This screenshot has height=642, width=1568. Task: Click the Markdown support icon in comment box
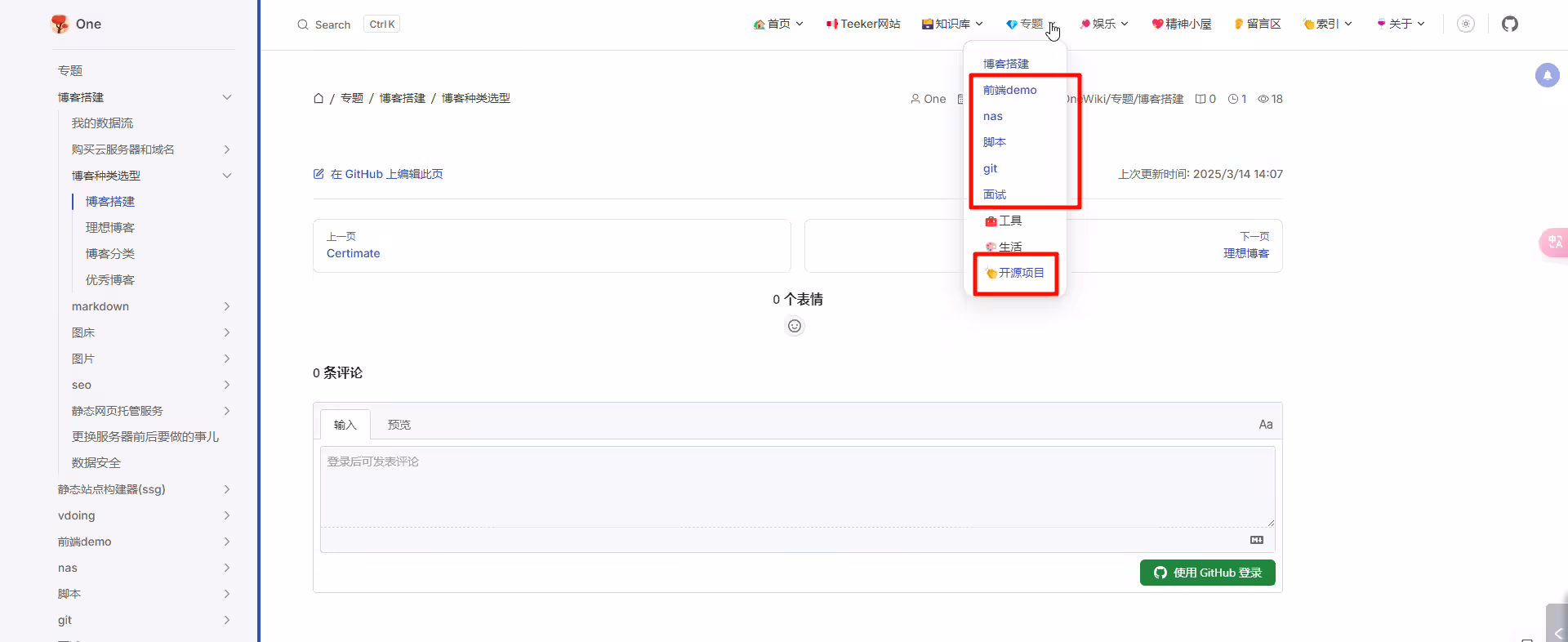[x=1257, y=540]
